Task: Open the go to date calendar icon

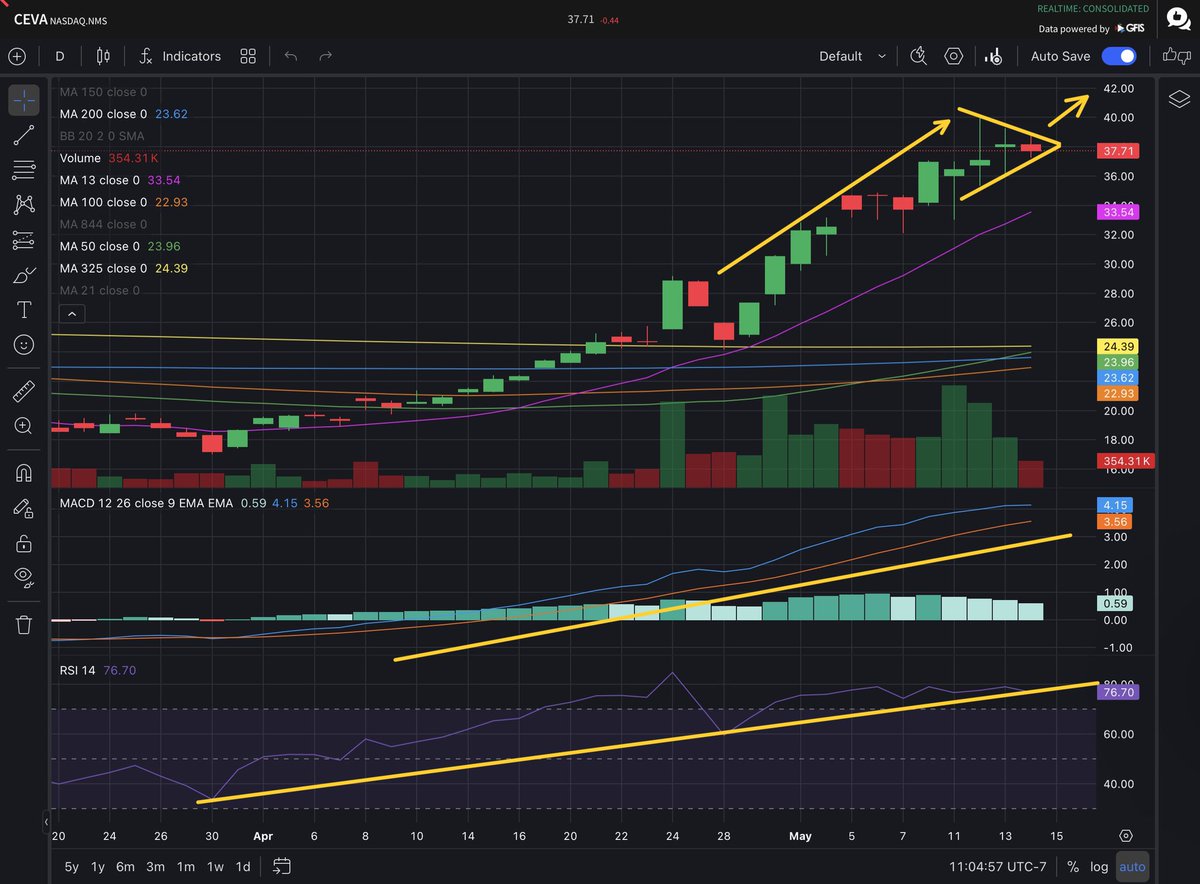Action: [282, 866]
